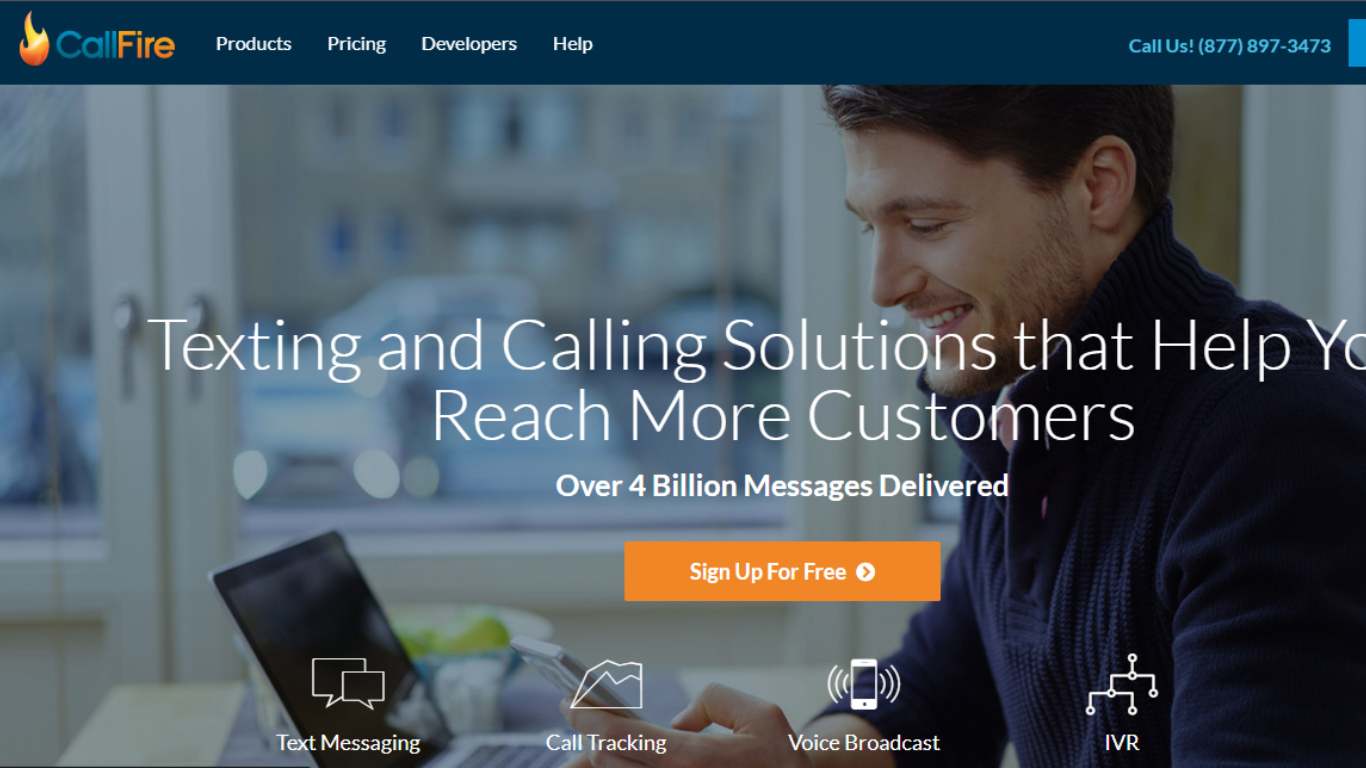This screenshot has width=1366, height=768.
Task: Open the Help menu item
Action: tap(573, 44)
